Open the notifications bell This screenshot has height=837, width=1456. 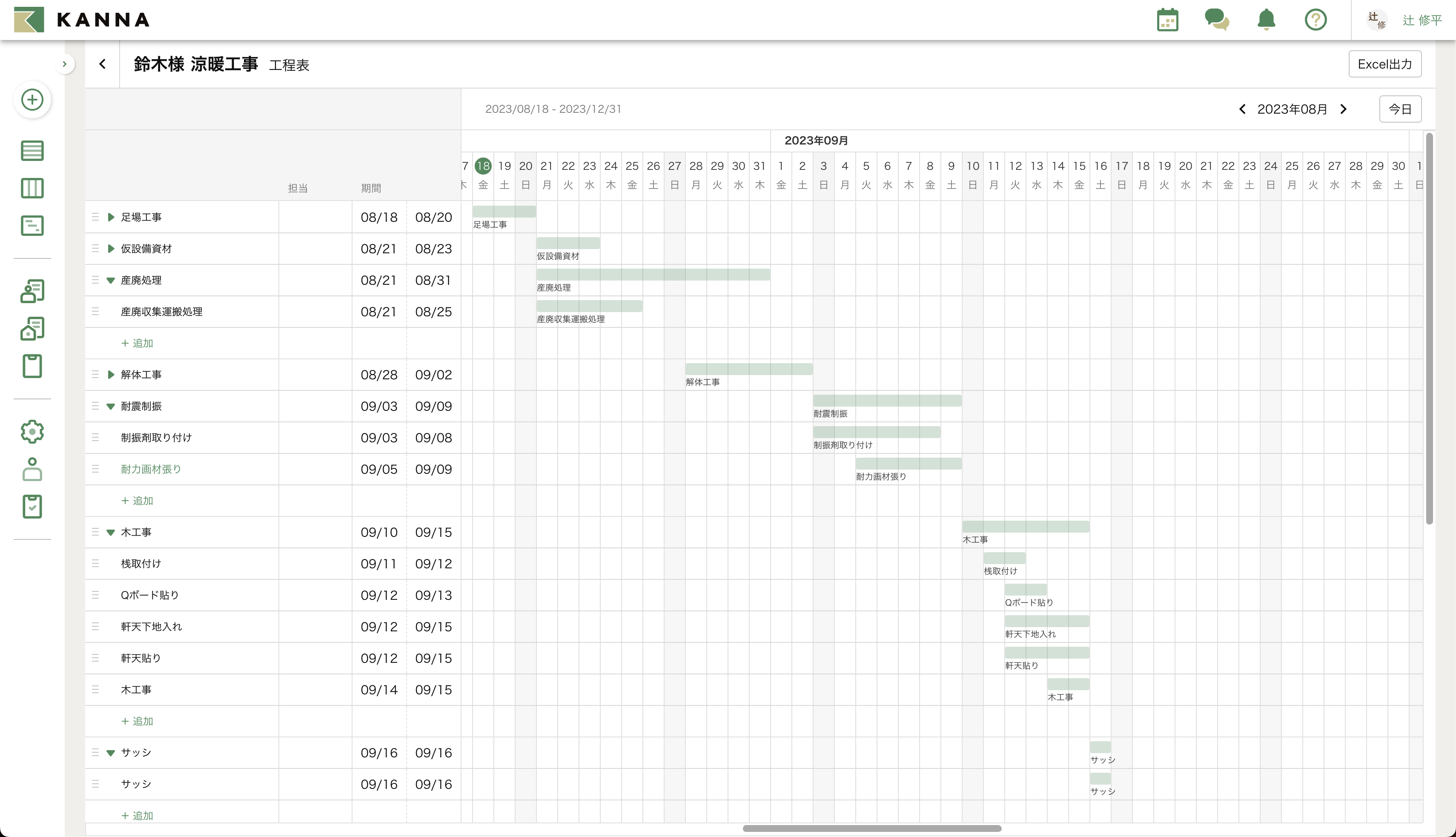(1266, 20)
